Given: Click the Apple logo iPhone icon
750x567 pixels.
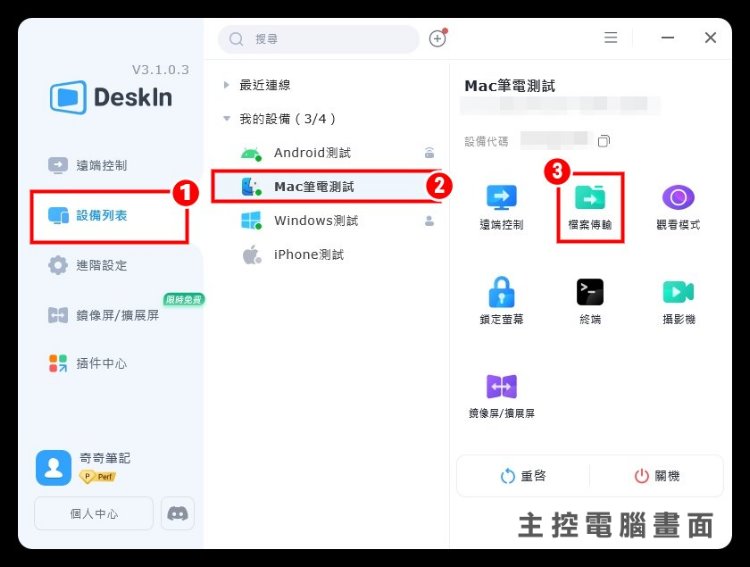Looking at the screenshot, I should click(252, 255).
